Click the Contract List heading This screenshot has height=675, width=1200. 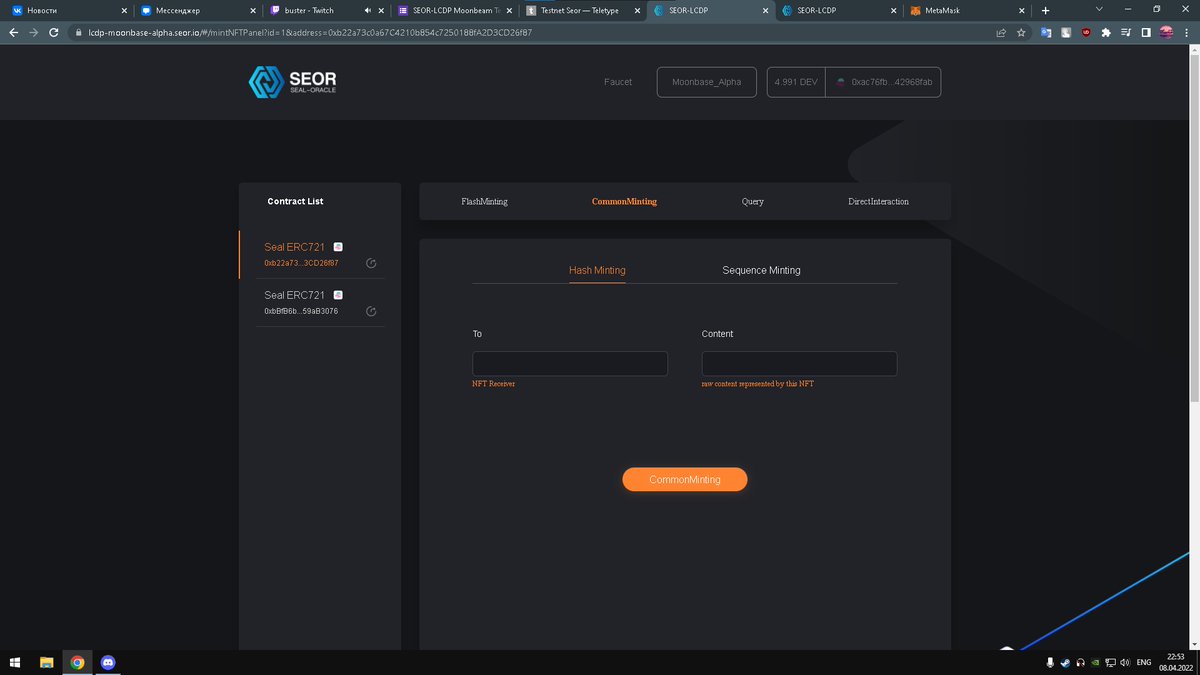tap(295, 202)
